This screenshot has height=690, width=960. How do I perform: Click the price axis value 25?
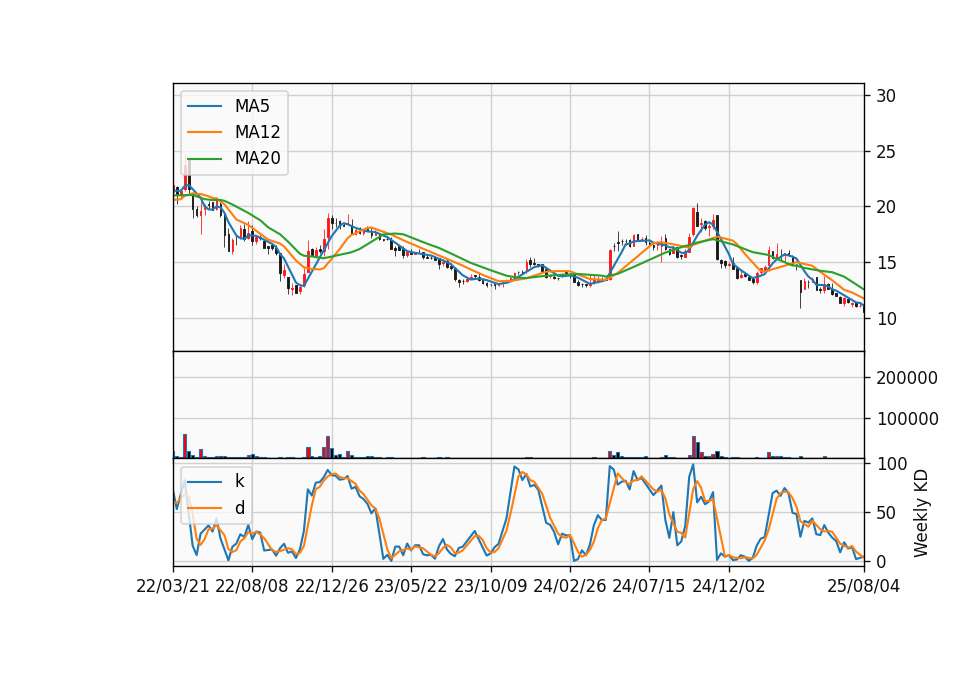click(x=885, y=151)
